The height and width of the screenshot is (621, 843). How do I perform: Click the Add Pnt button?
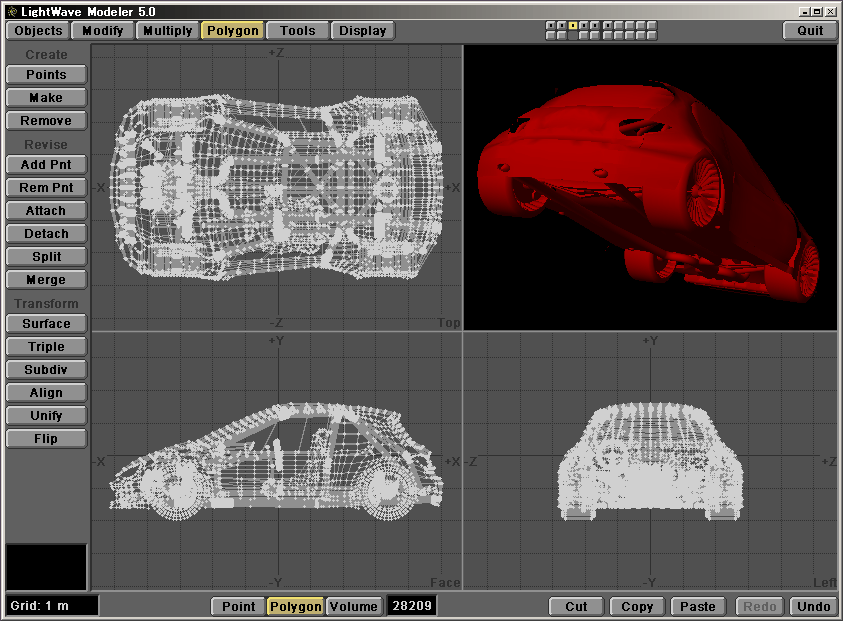(46, 165)
